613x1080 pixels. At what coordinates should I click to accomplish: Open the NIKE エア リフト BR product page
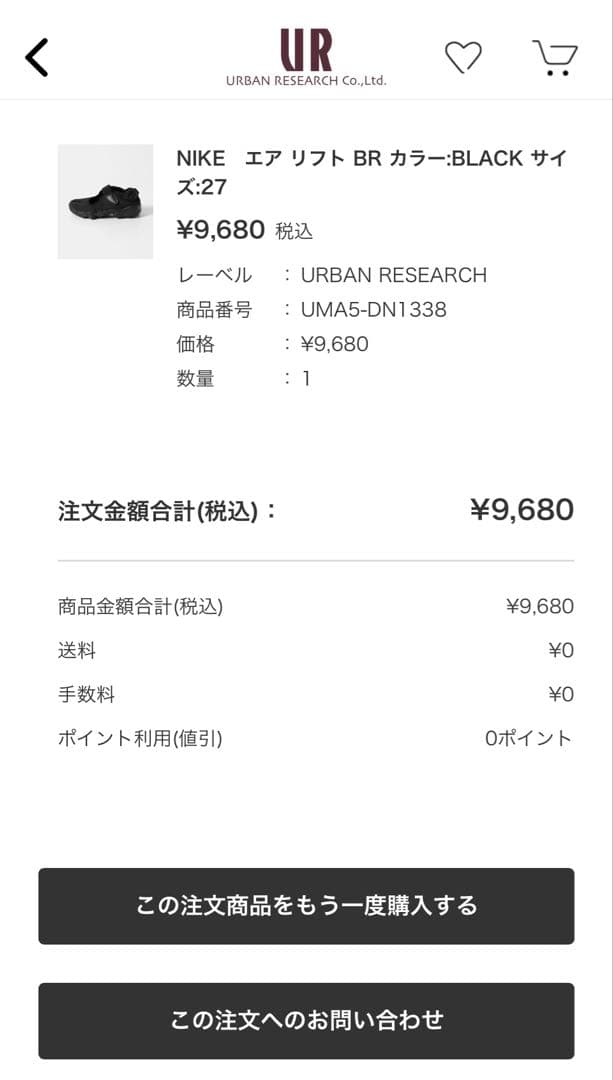click(370, 170)
